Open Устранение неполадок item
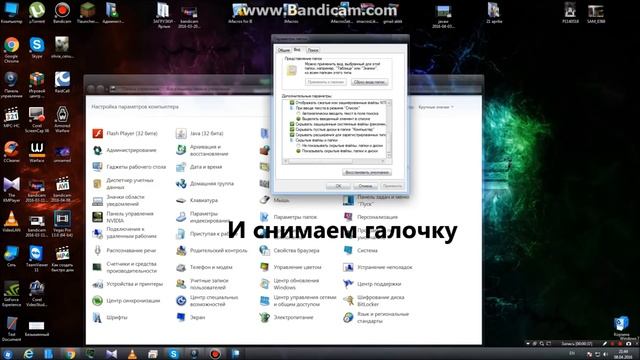 (x=378, y=267)
